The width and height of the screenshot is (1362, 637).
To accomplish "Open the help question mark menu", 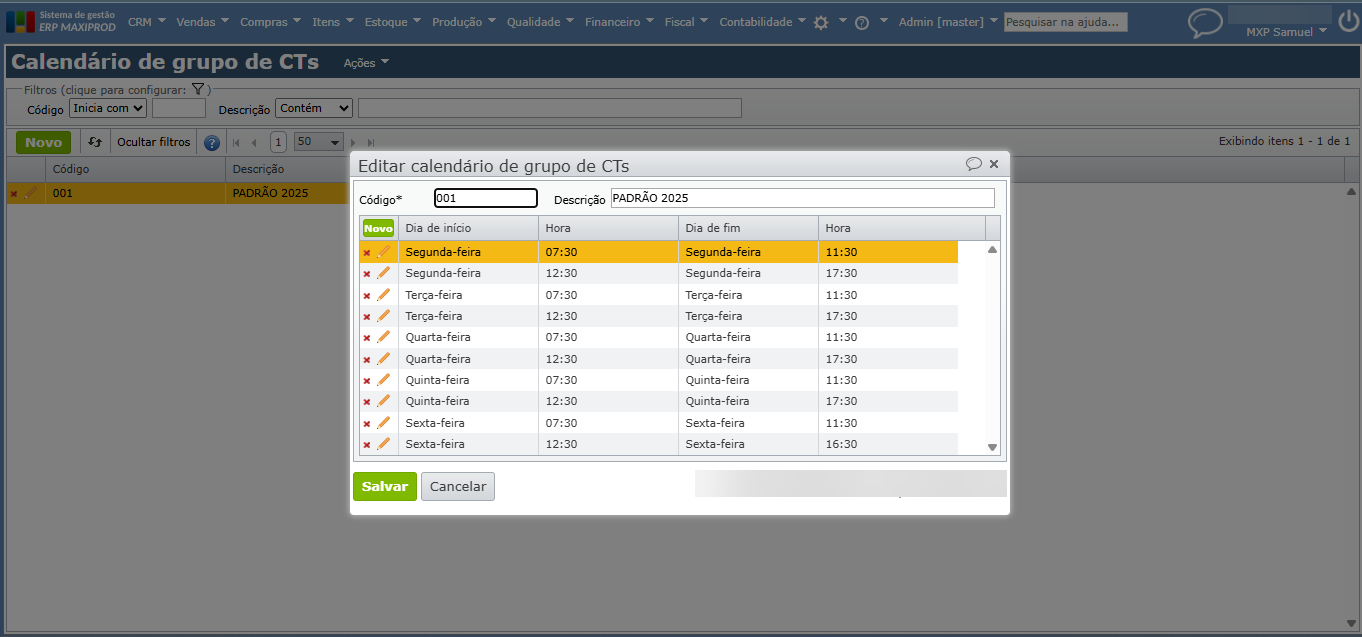I will pyautogui.click(x=862, y=22).
